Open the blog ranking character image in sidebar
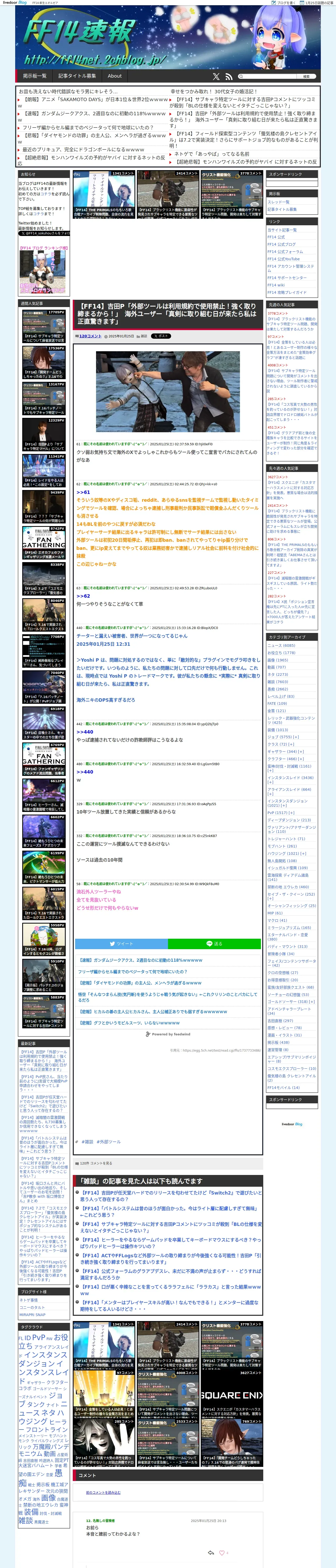This screenshot has width=336, height=1568. [42, 272]
